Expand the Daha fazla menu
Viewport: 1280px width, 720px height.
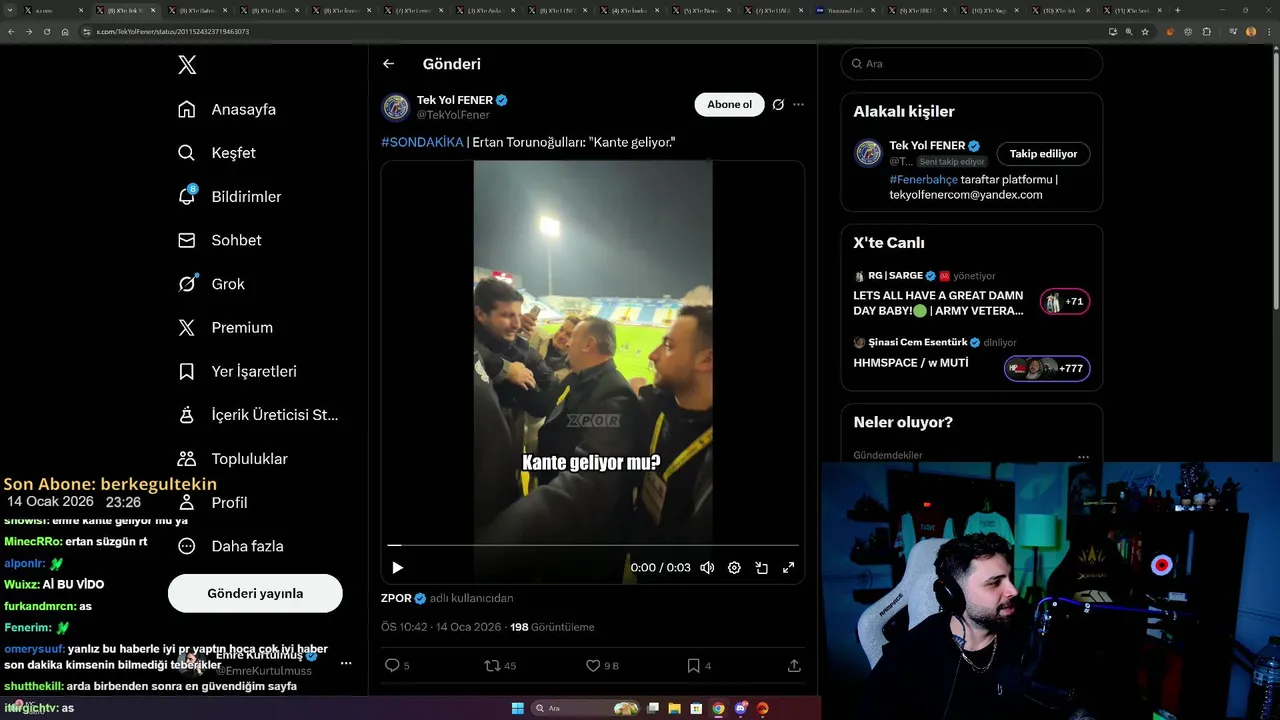230,546
